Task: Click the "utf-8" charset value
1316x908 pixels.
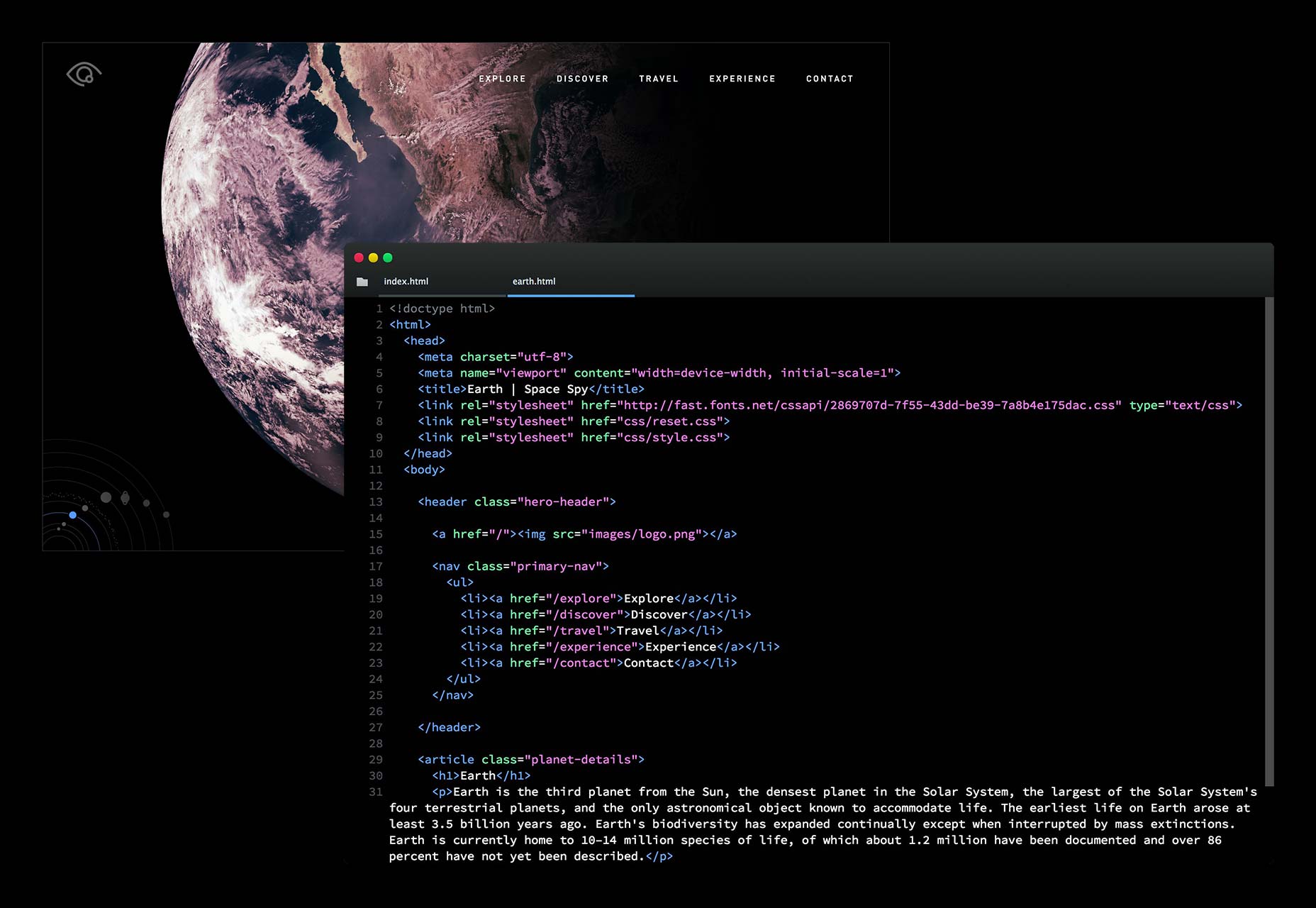Action: pyautogui.click(x=542, y=357)
